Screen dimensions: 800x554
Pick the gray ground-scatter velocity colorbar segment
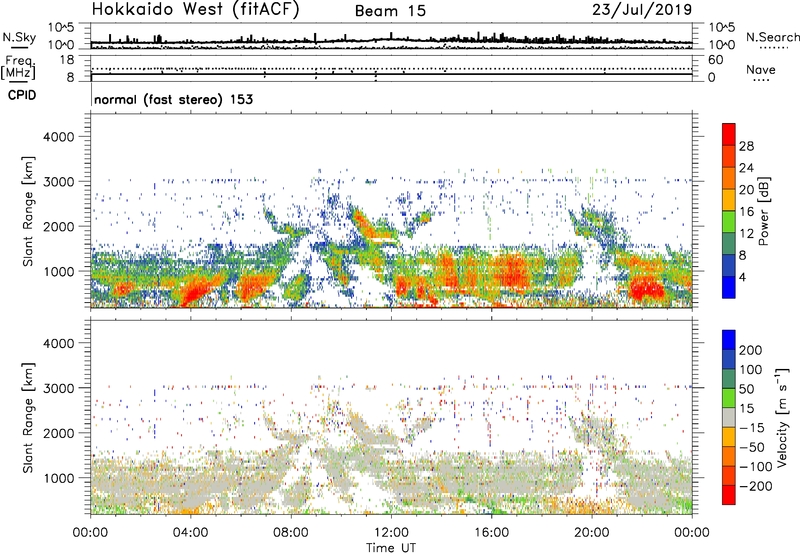[729, 418]
